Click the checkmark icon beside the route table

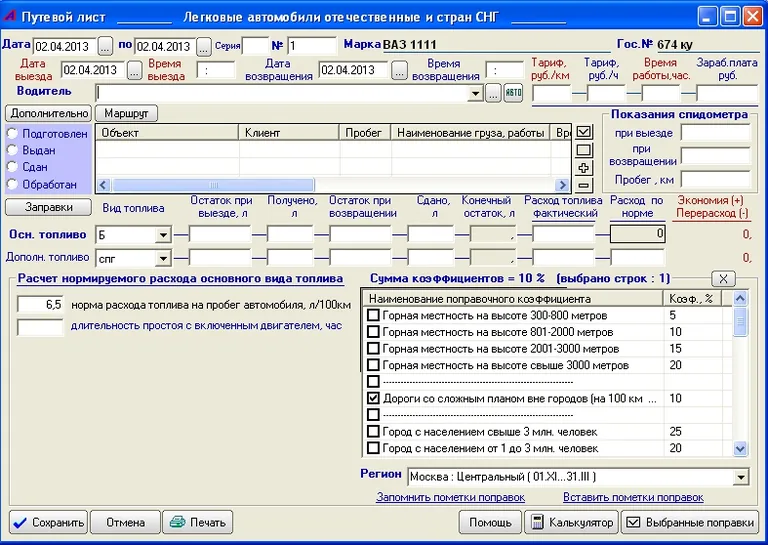pos(585,131)
